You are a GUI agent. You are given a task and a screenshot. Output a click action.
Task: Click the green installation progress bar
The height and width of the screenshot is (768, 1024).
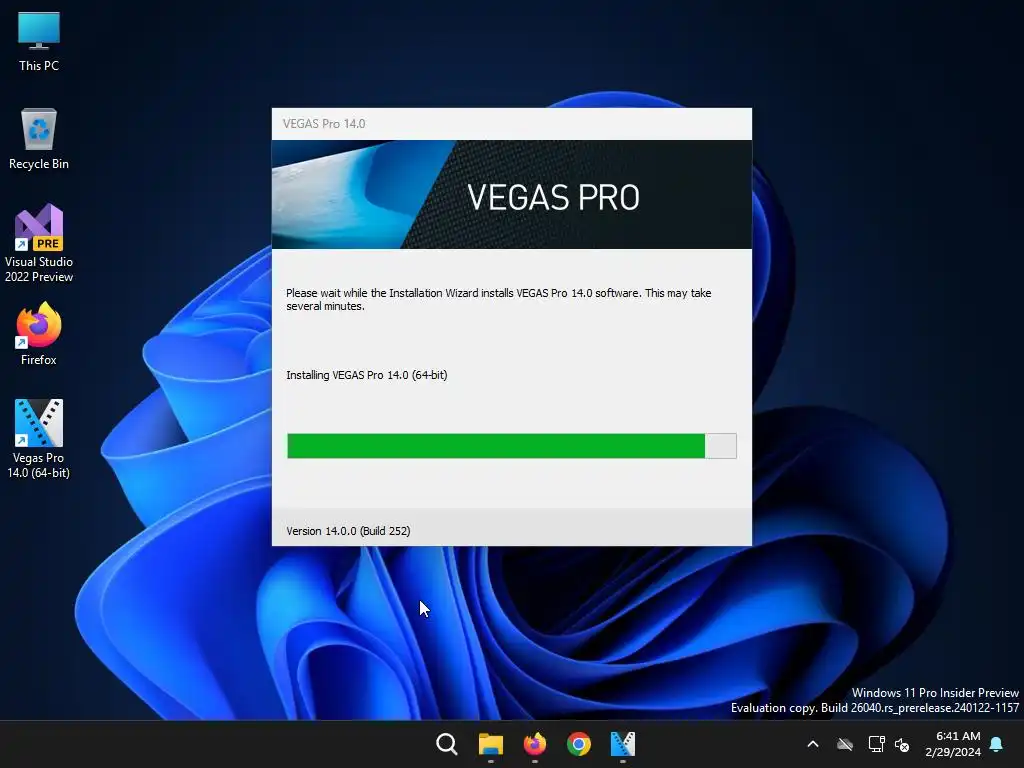[x=512, y=446]
